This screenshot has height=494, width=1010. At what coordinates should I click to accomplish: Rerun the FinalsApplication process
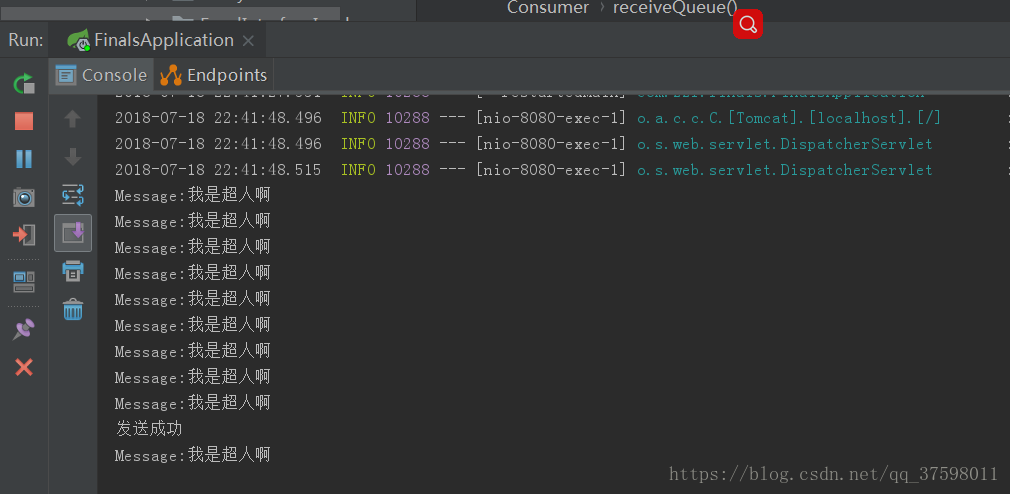coord(24,83)
